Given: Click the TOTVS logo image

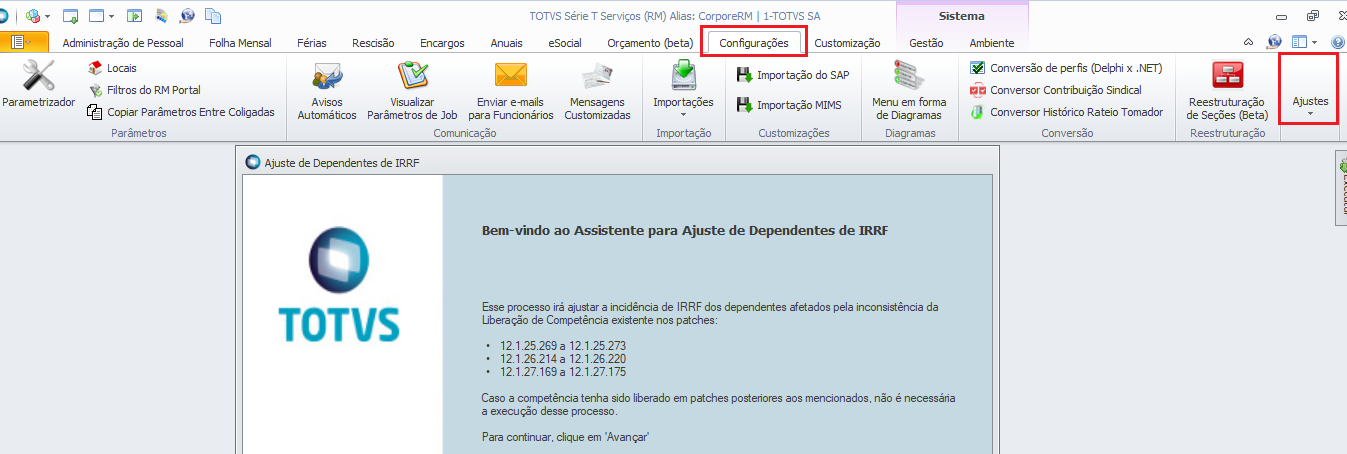Looking at the screenshot, I should tap(339, 285).
